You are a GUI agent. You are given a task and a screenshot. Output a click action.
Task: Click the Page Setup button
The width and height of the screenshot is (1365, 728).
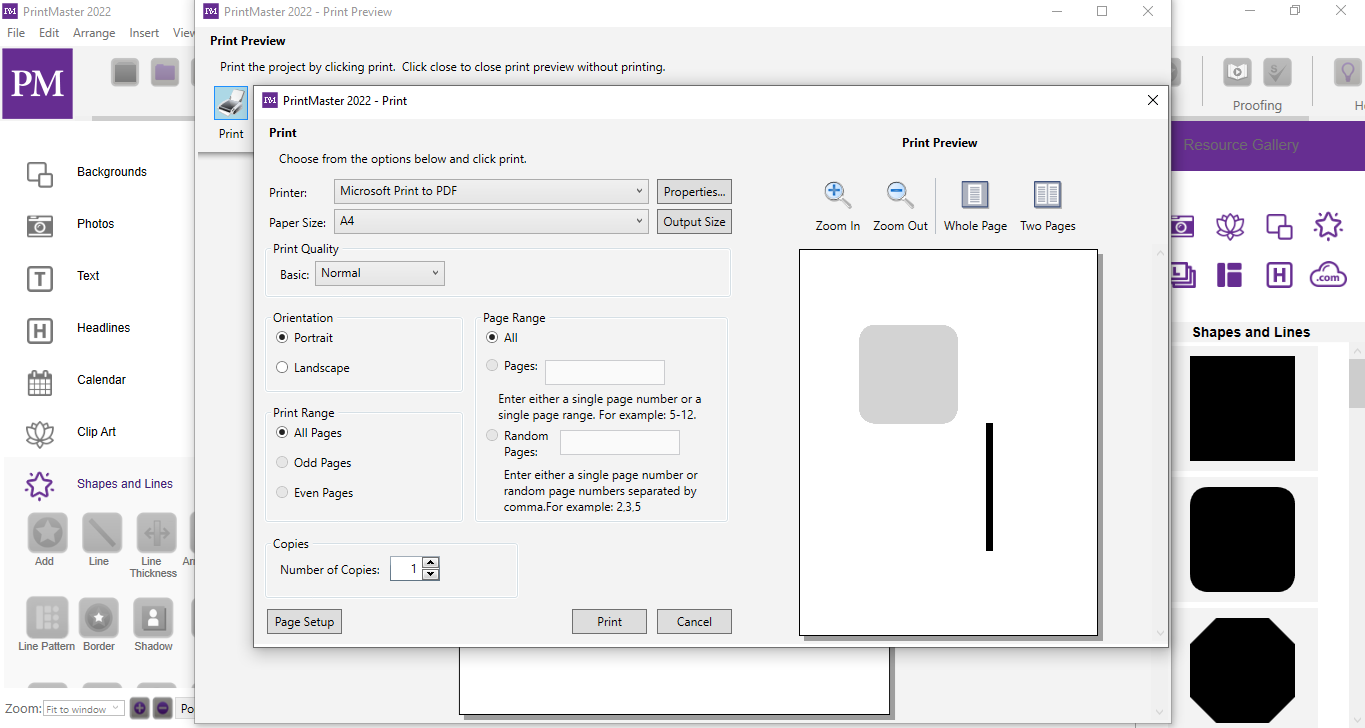tap(304, 622)
